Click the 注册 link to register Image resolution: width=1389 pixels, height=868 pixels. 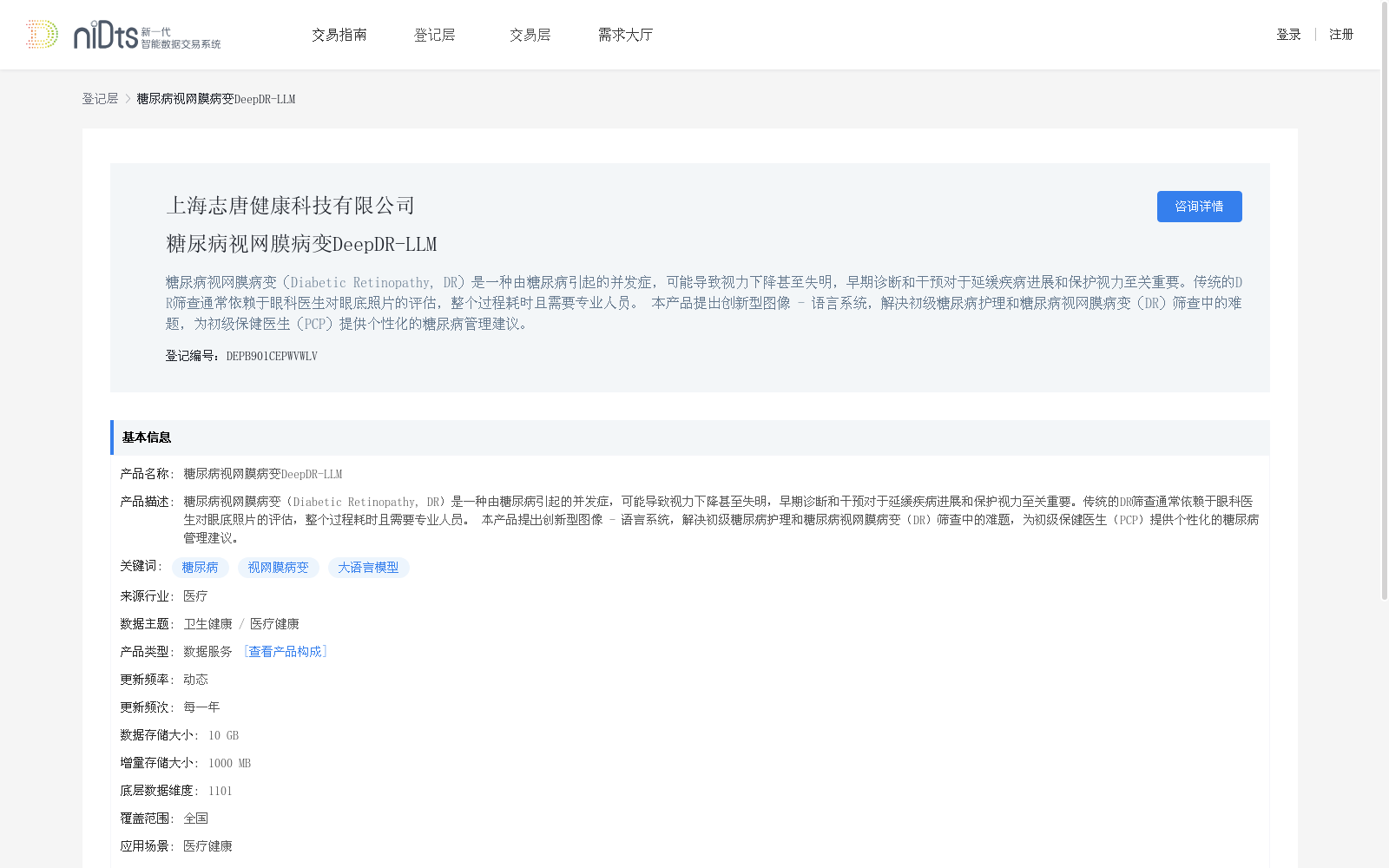(1341, 35)
